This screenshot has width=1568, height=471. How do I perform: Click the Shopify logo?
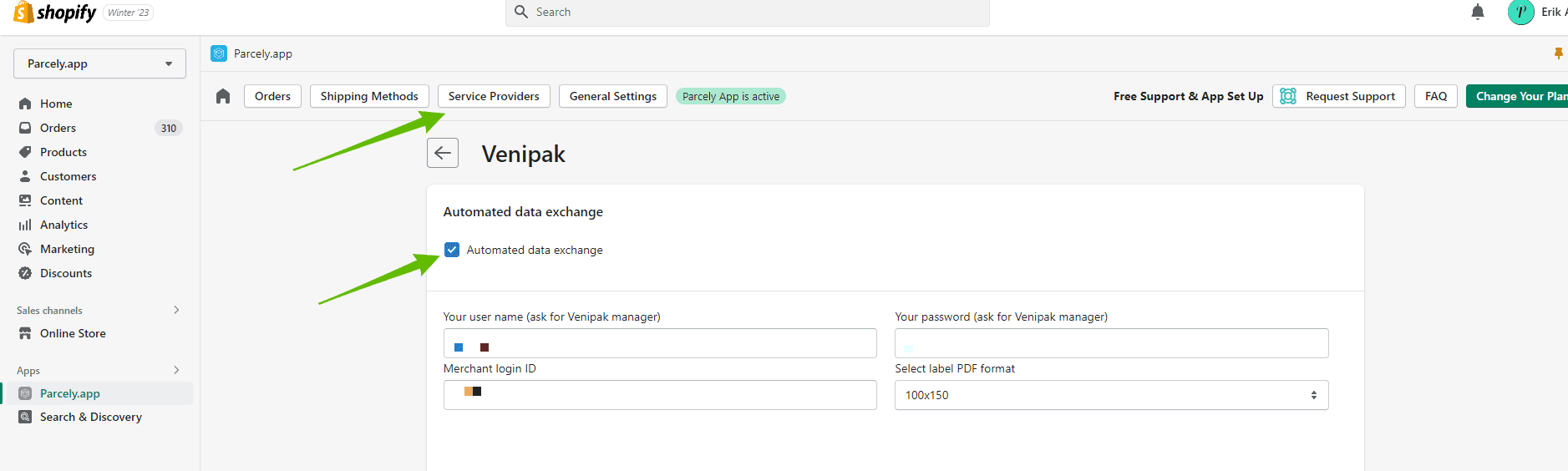(x=55, y=13)
